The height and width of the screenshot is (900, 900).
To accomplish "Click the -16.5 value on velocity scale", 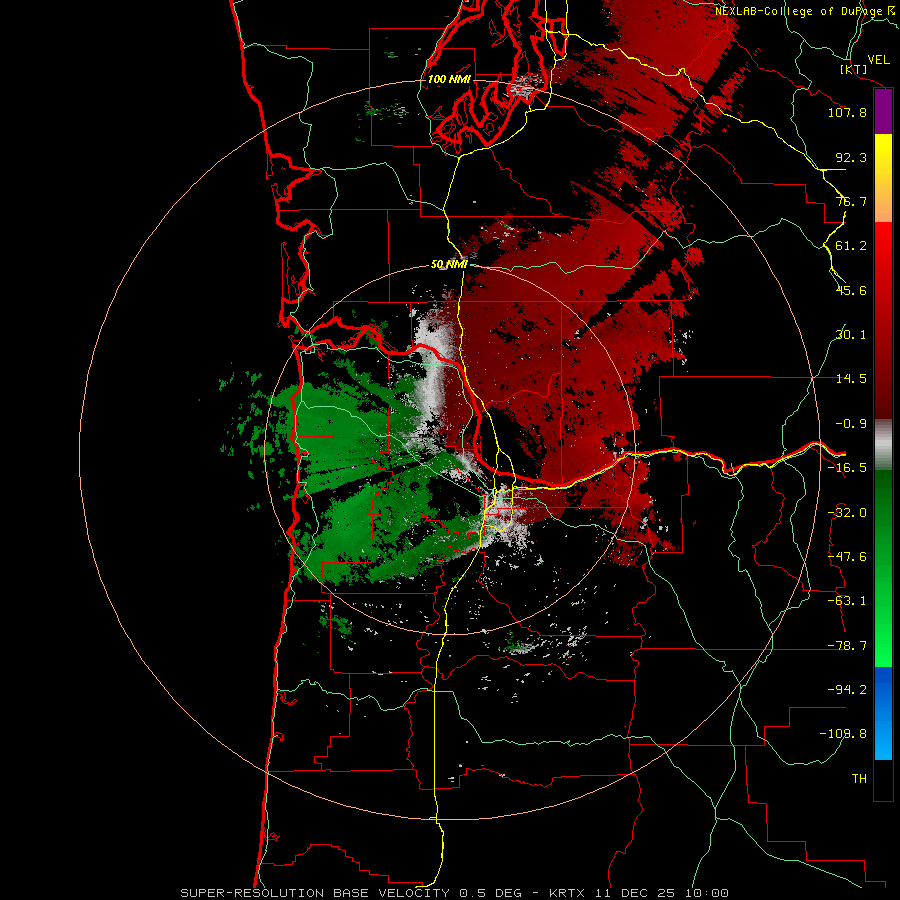I will coord(847,468).
